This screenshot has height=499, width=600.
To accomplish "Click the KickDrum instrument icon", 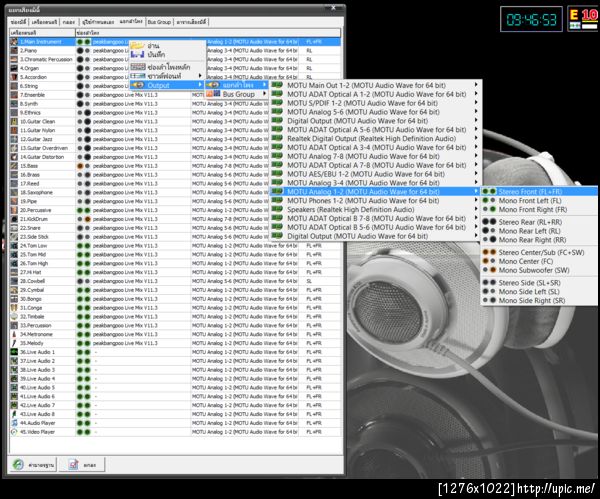I will [14, 219].
